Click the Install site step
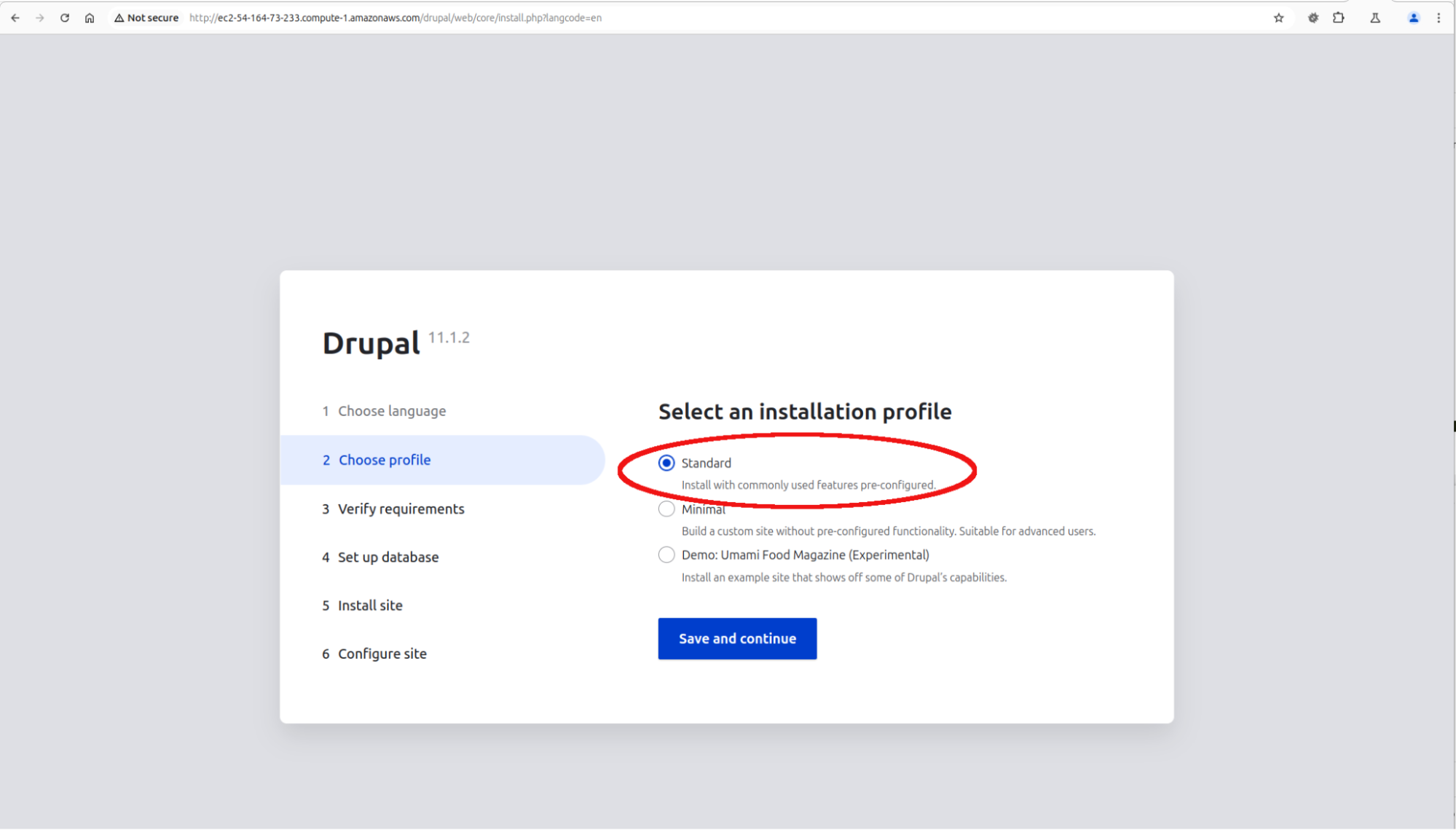Image resolution: width=1456 pixels, height=830 pixels. pyautogui.click(x=362, y=606)
